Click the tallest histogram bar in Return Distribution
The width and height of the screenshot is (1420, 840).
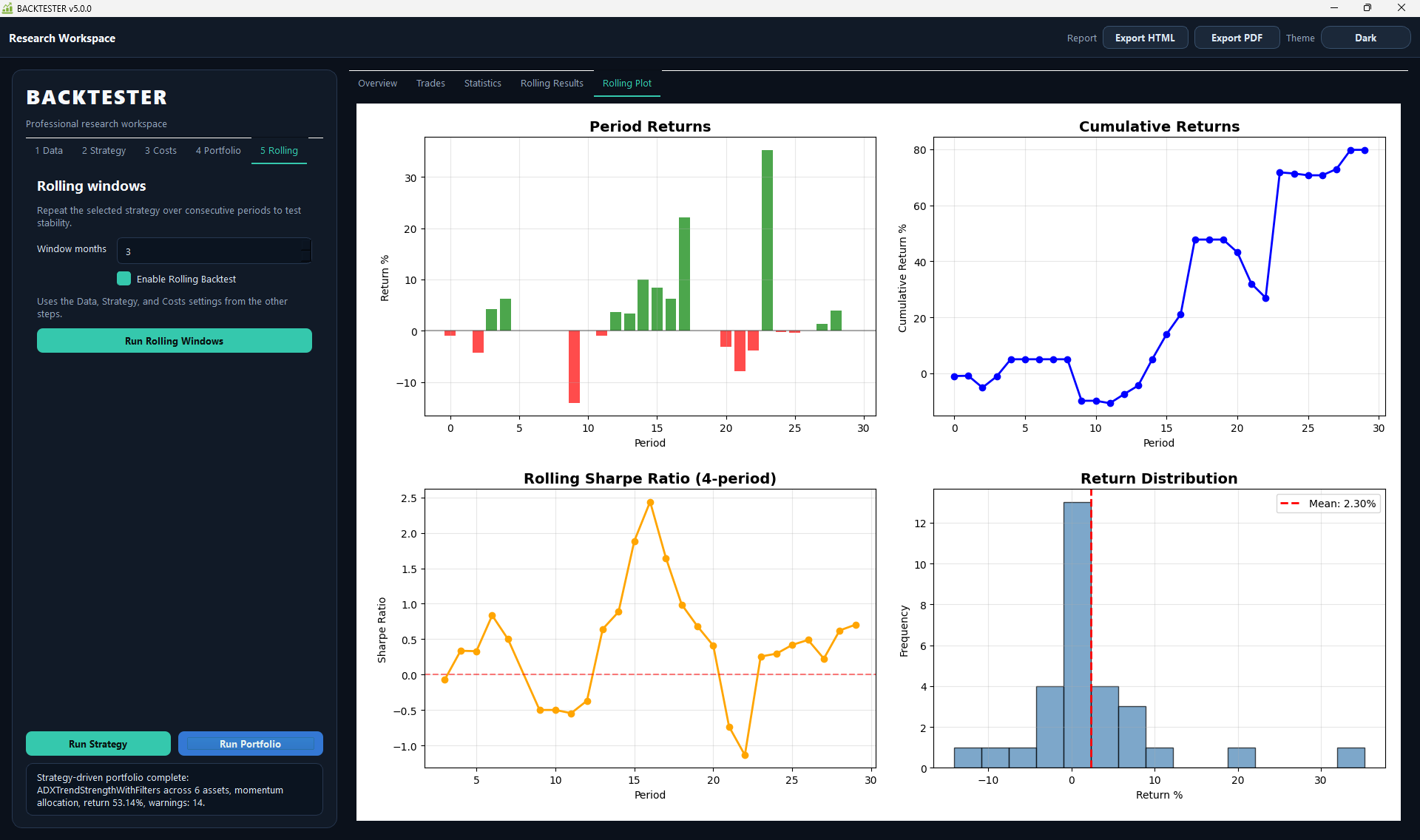pyautogui.click(x=1077, y=635)
